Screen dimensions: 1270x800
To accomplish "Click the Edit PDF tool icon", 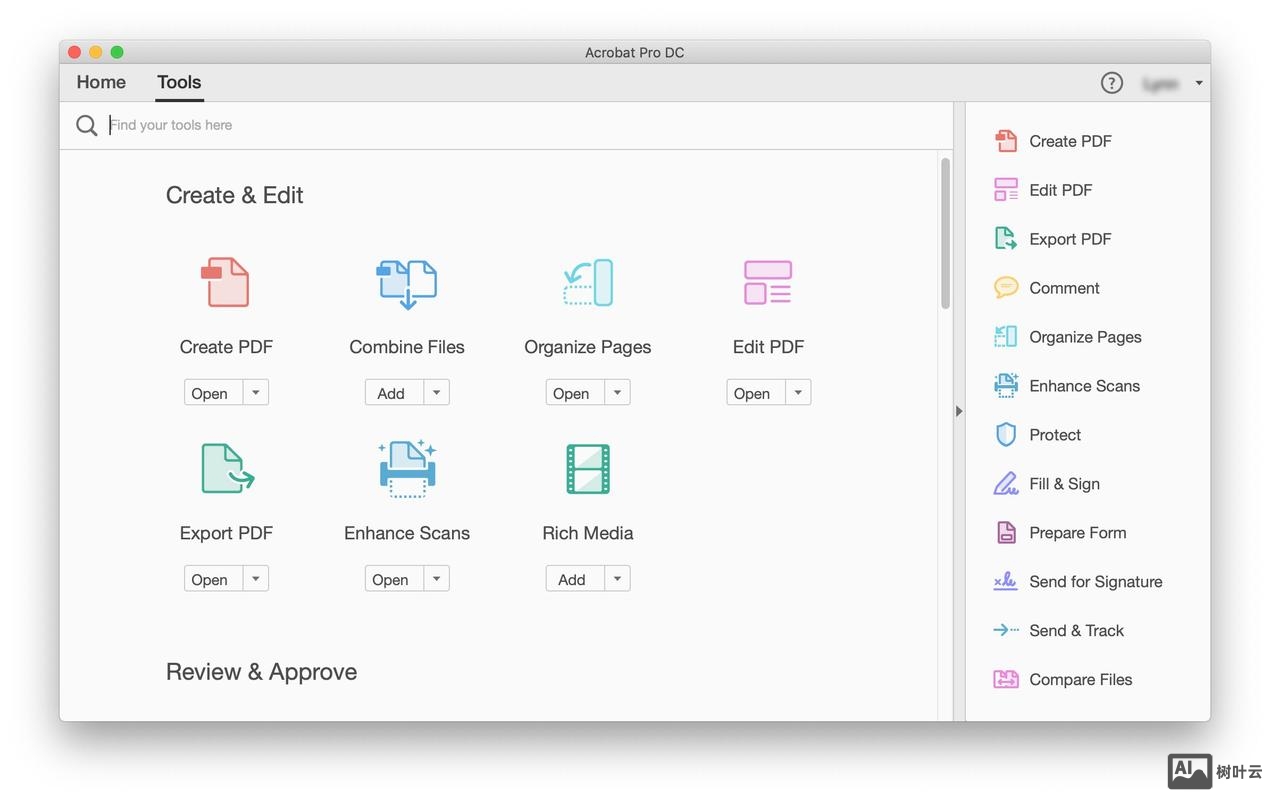I will 768,282.
